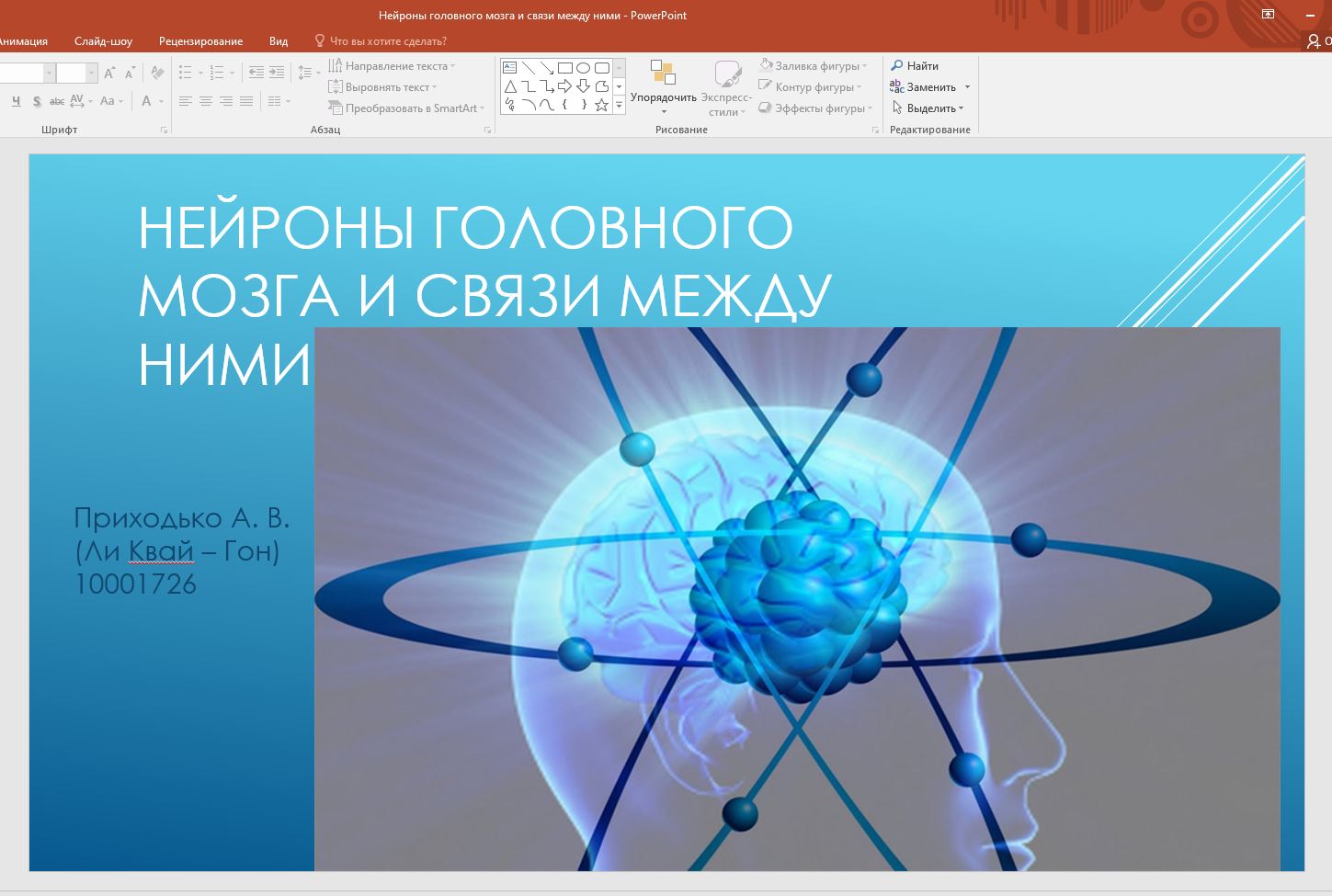Click the Найти button

(915, 66)
